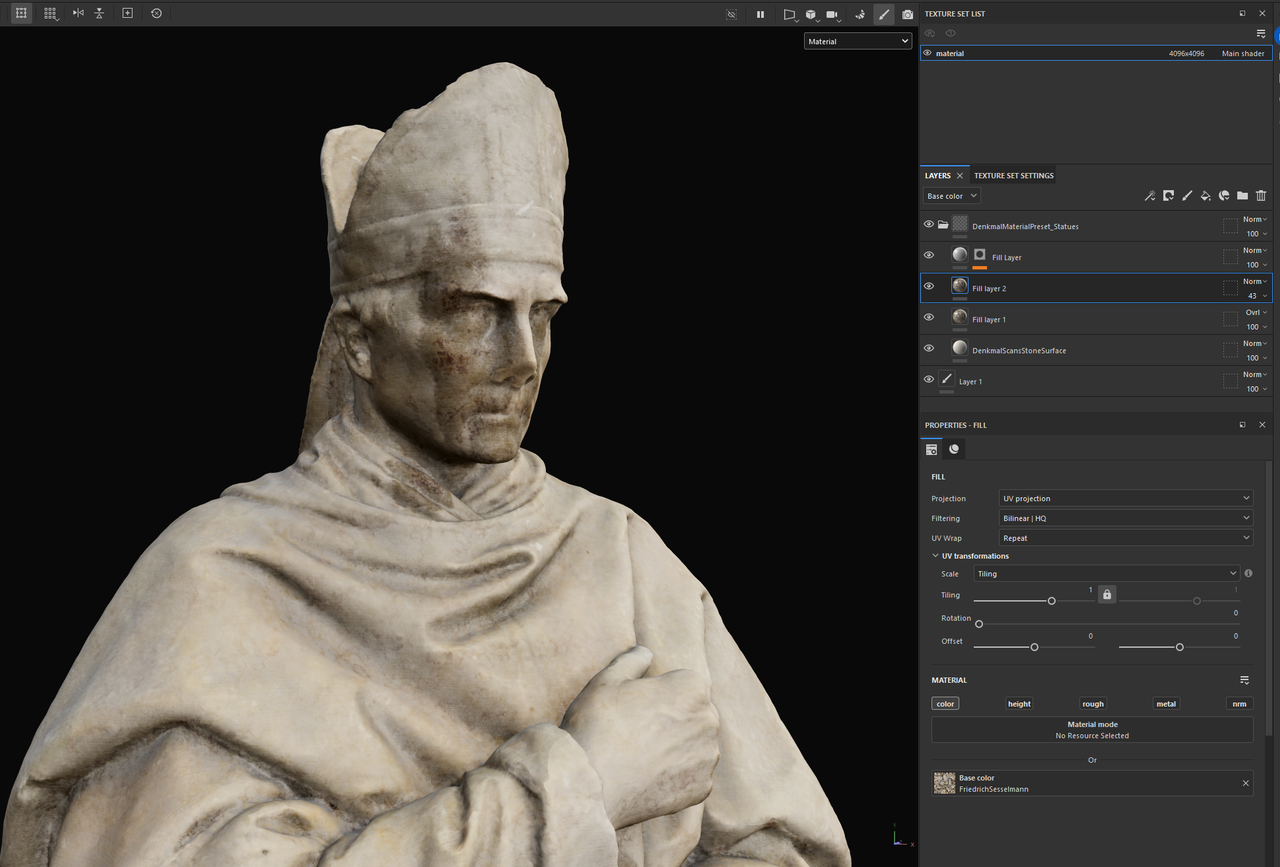Add a paint layer with brush icon

(x=1187, y=196)
